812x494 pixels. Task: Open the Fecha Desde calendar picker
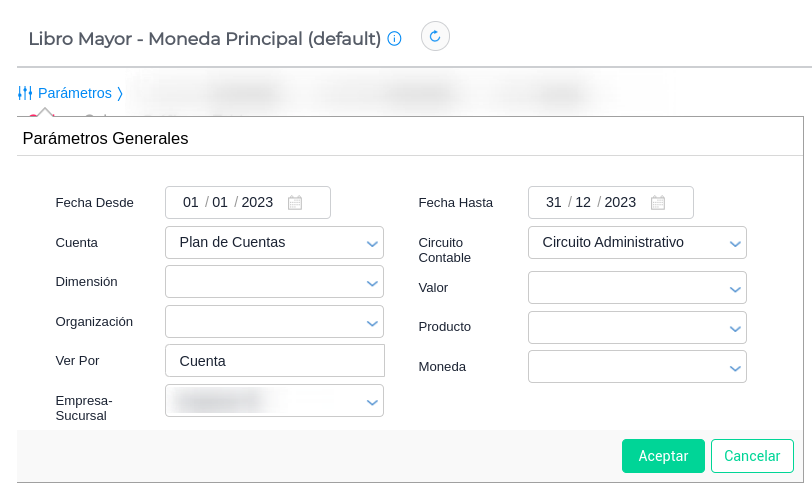(x=295, y=202)
